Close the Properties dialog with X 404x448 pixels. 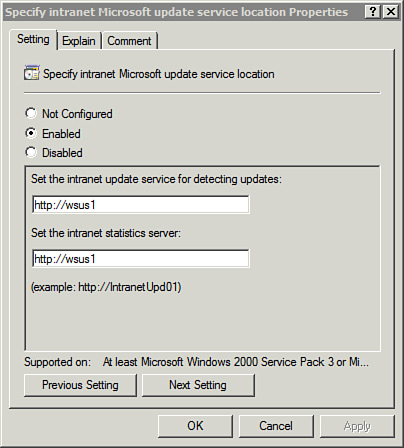tap(391, 12)
